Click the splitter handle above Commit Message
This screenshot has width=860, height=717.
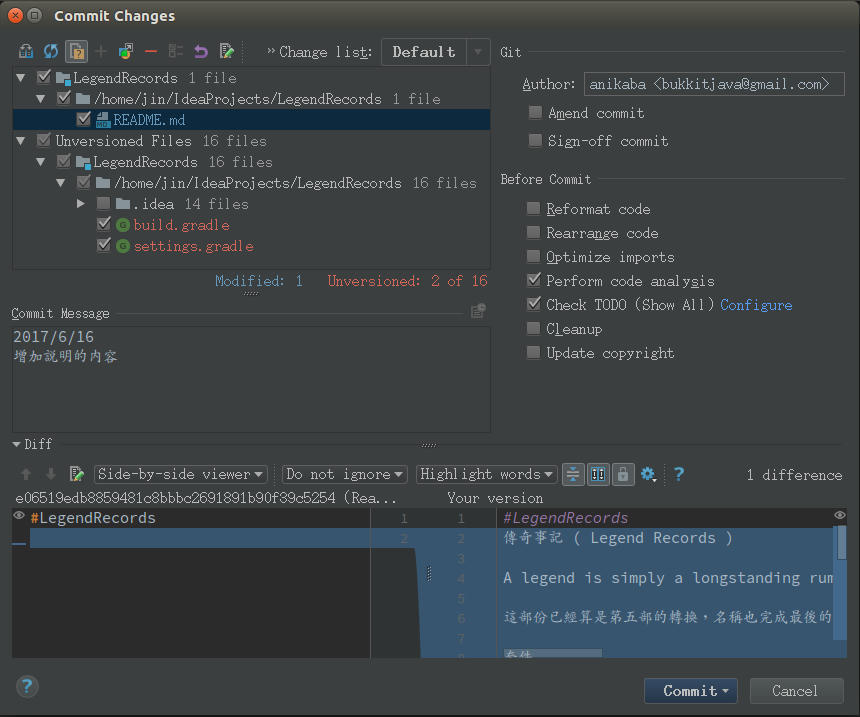pos(251,293)
